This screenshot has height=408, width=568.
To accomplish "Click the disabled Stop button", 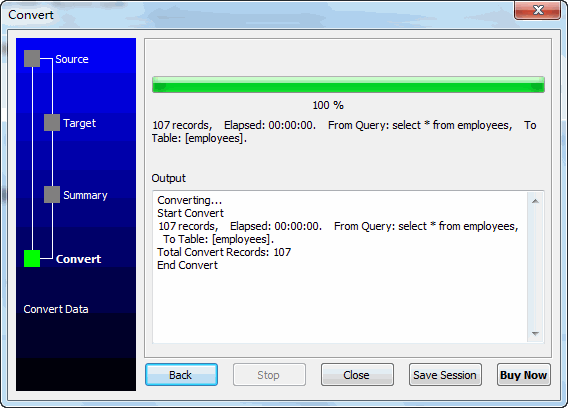I will (x=270, y=375).
